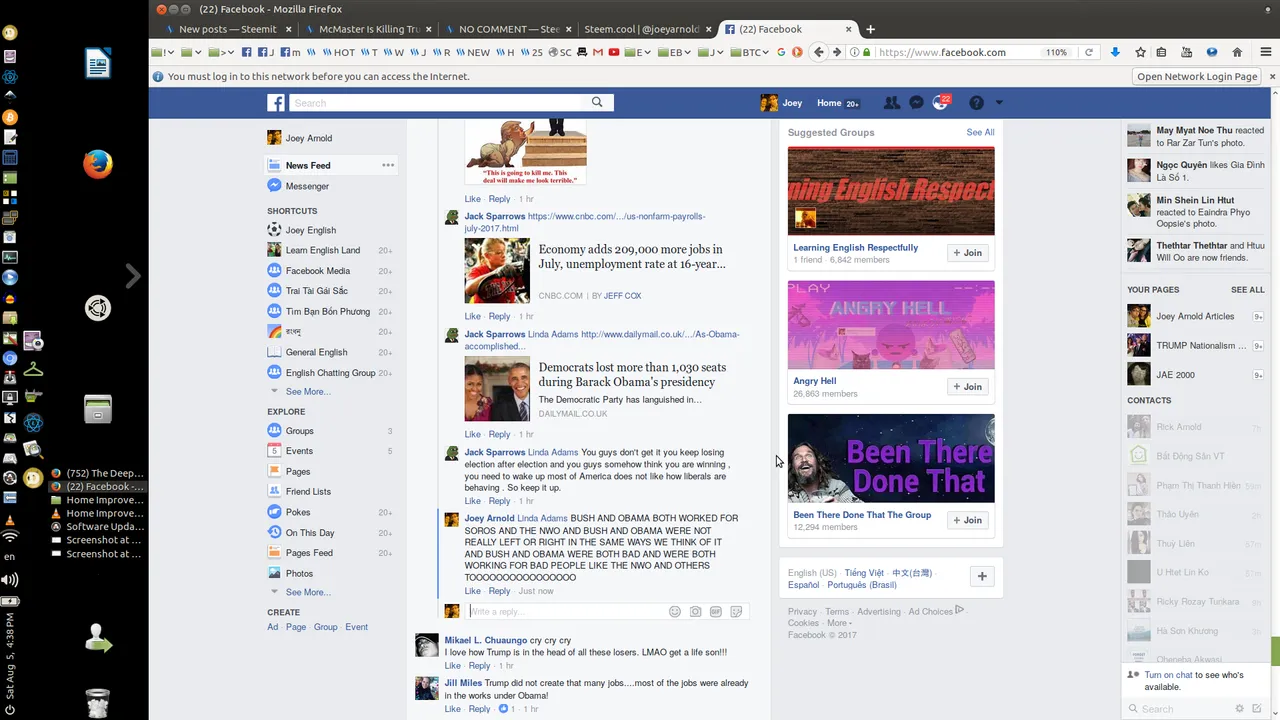
Task: Click the GIF icon in the reply box
Action: click(x=716, y=611)
